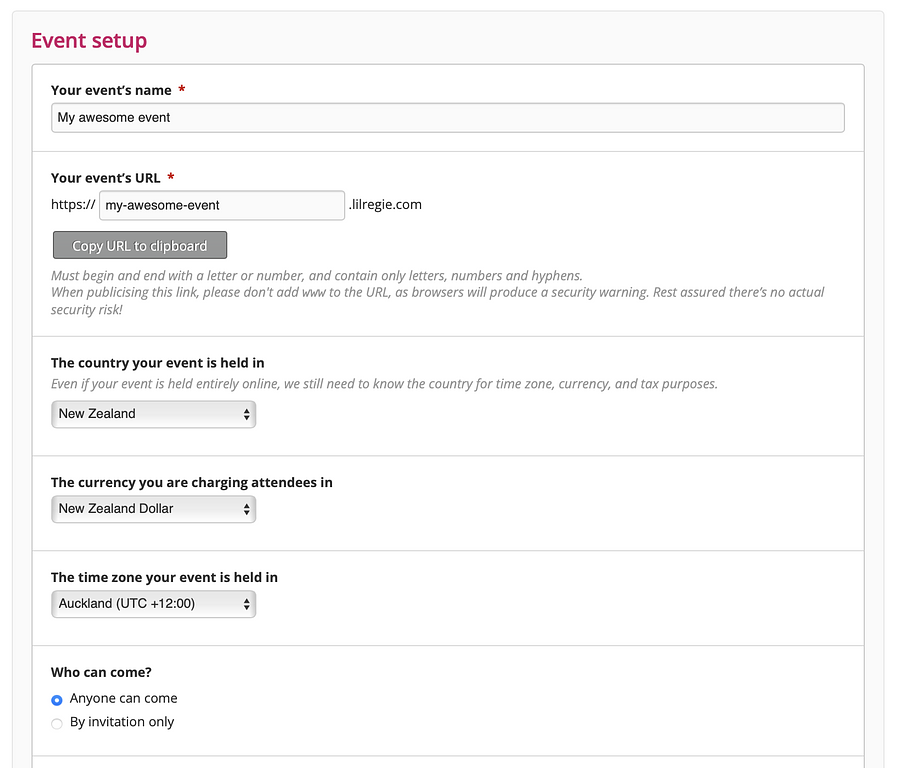The width and height of the screenshot is (899, 768).
Task: Click the Event setup heading
Action: click(89, 41)
